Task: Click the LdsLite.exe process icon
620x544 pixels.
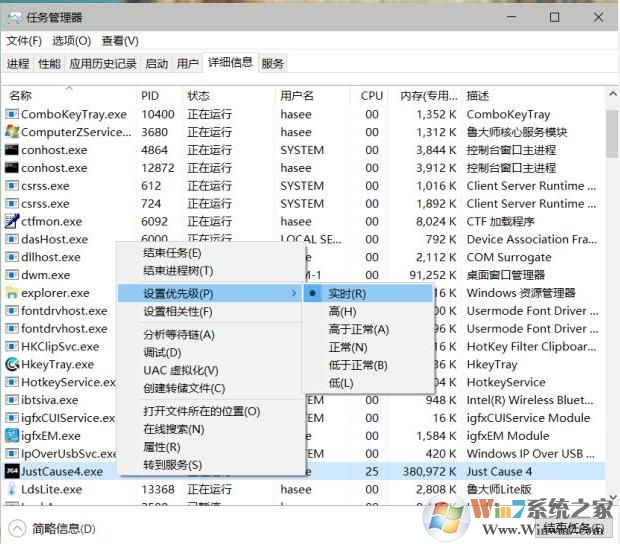Action: tap(12, 489)
